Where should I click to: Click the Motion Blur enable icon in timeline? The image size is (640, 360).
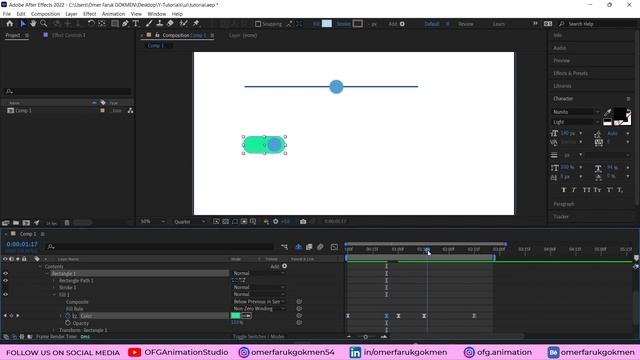click(x=320, y=247)
